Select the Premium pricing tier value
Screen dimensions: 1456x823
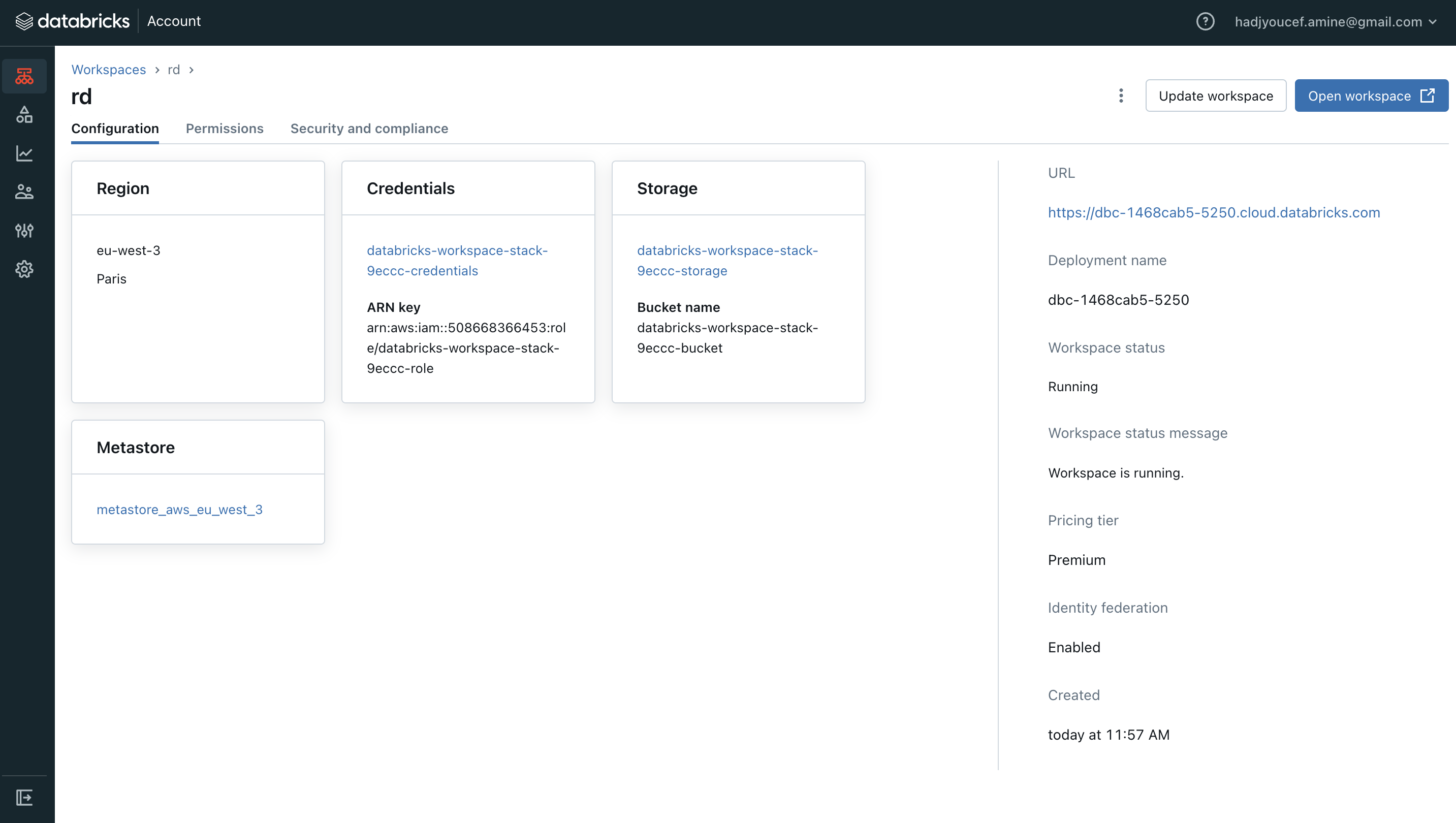[x=1077, y=560]
